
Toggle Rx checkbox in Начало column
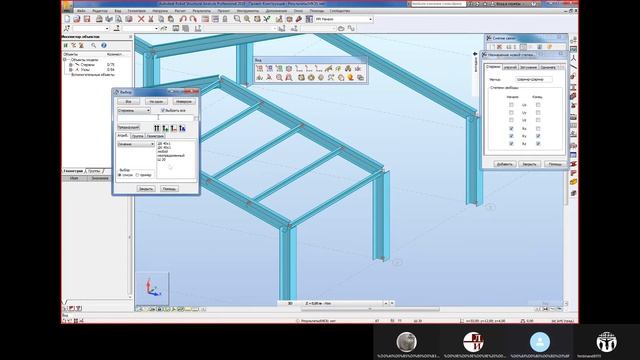(x=511, y=128)
